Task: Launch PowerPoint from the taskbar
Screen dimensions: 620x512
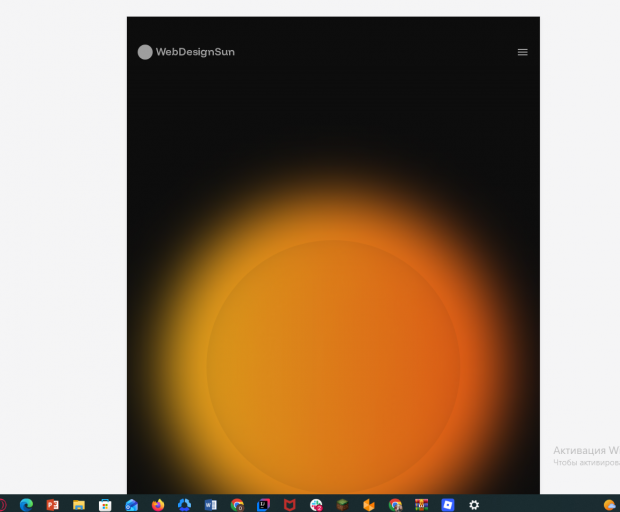Action: pyautogui.click(x=53, y=505)
